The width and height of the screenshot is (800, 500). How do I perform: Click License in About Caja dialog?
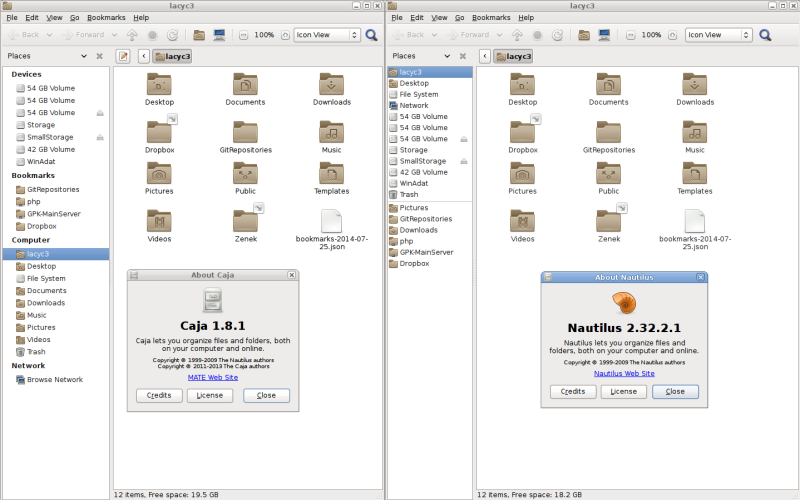210,395
